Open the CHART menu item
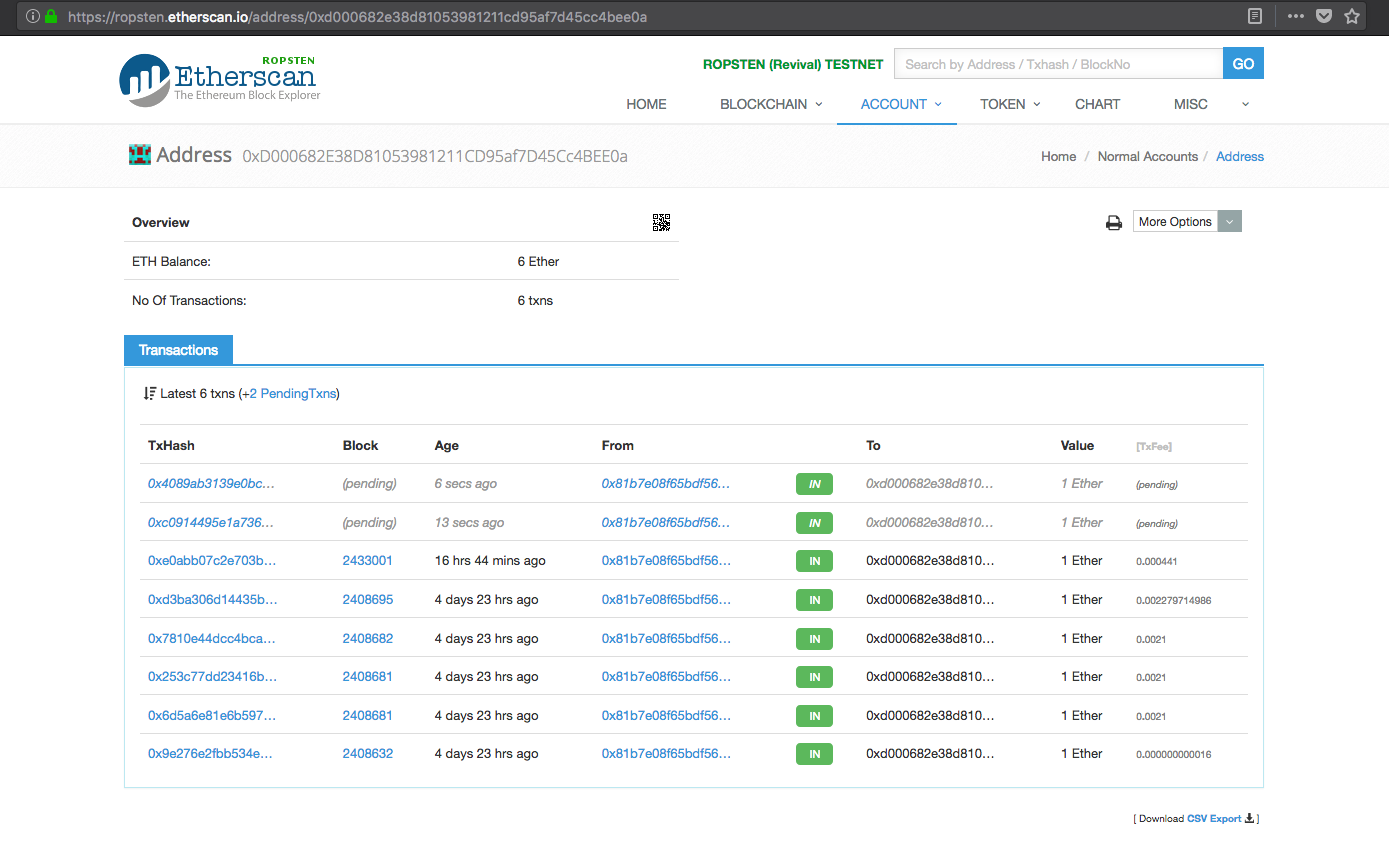Viewport: 1389px width, 856px height. point(1097,104)
